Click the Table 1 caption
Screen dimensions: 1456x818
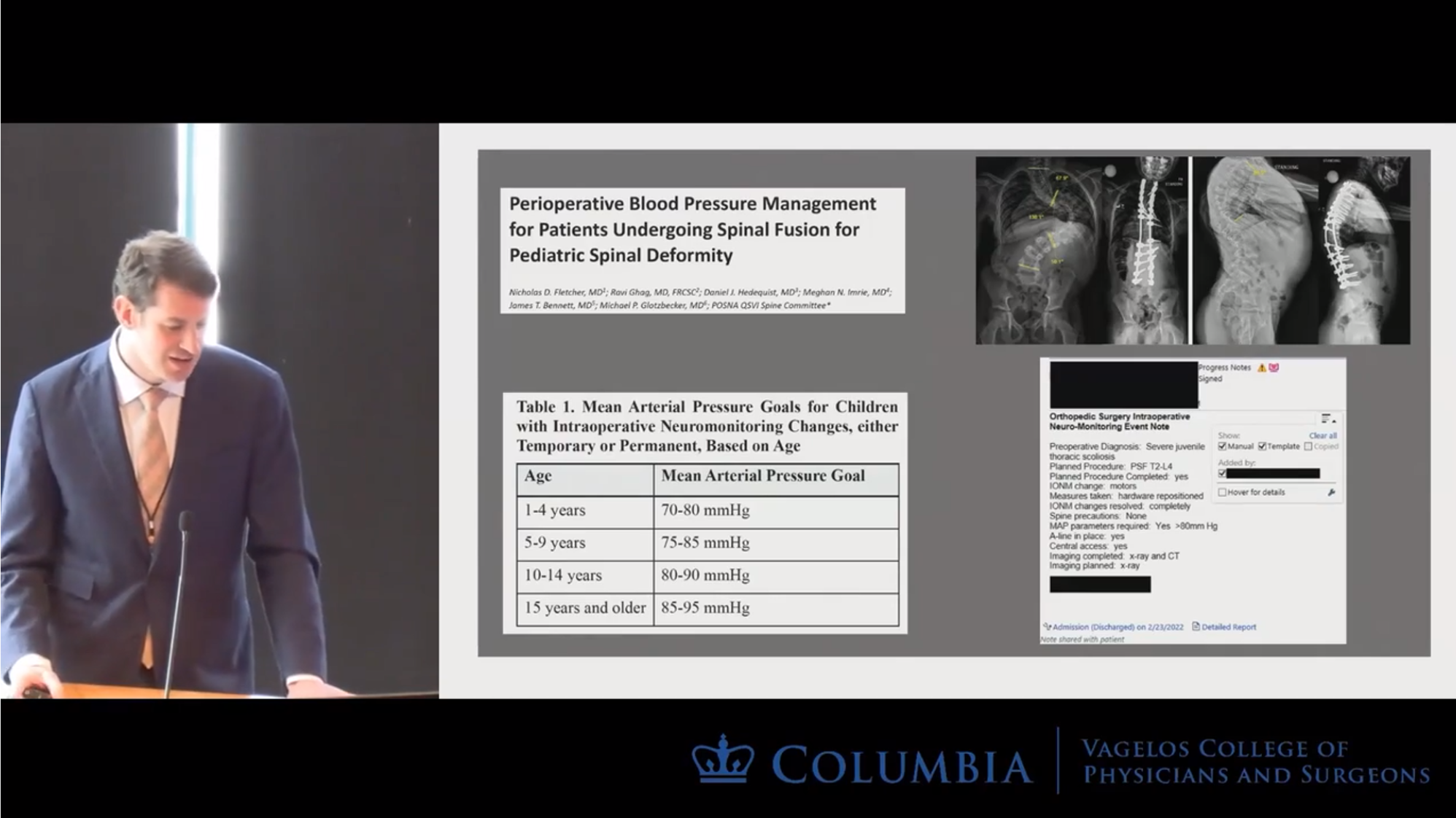[707, 426]
